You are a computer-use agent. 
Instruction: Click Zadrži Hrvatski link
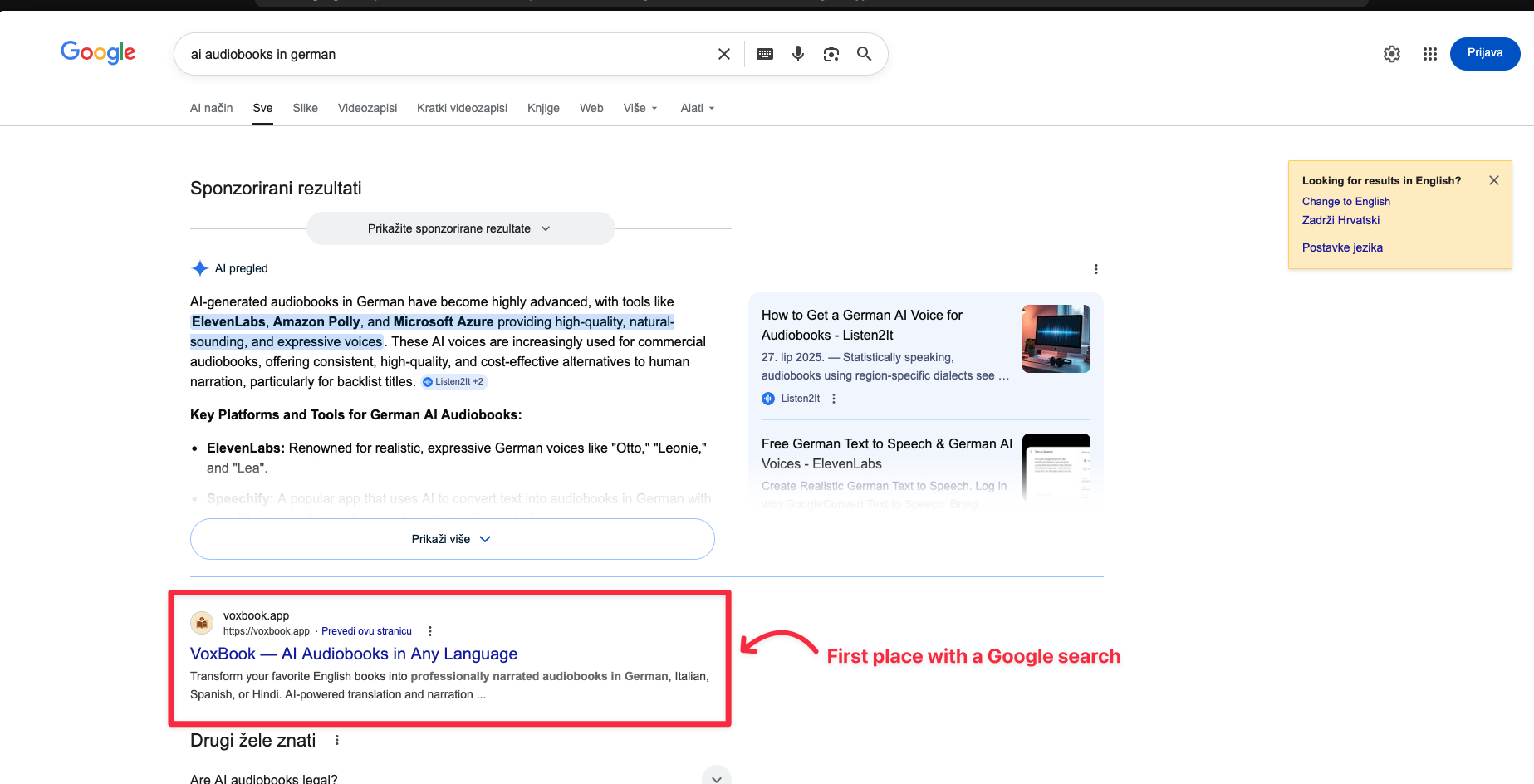pyautogui.click(x=1341, y=220)
